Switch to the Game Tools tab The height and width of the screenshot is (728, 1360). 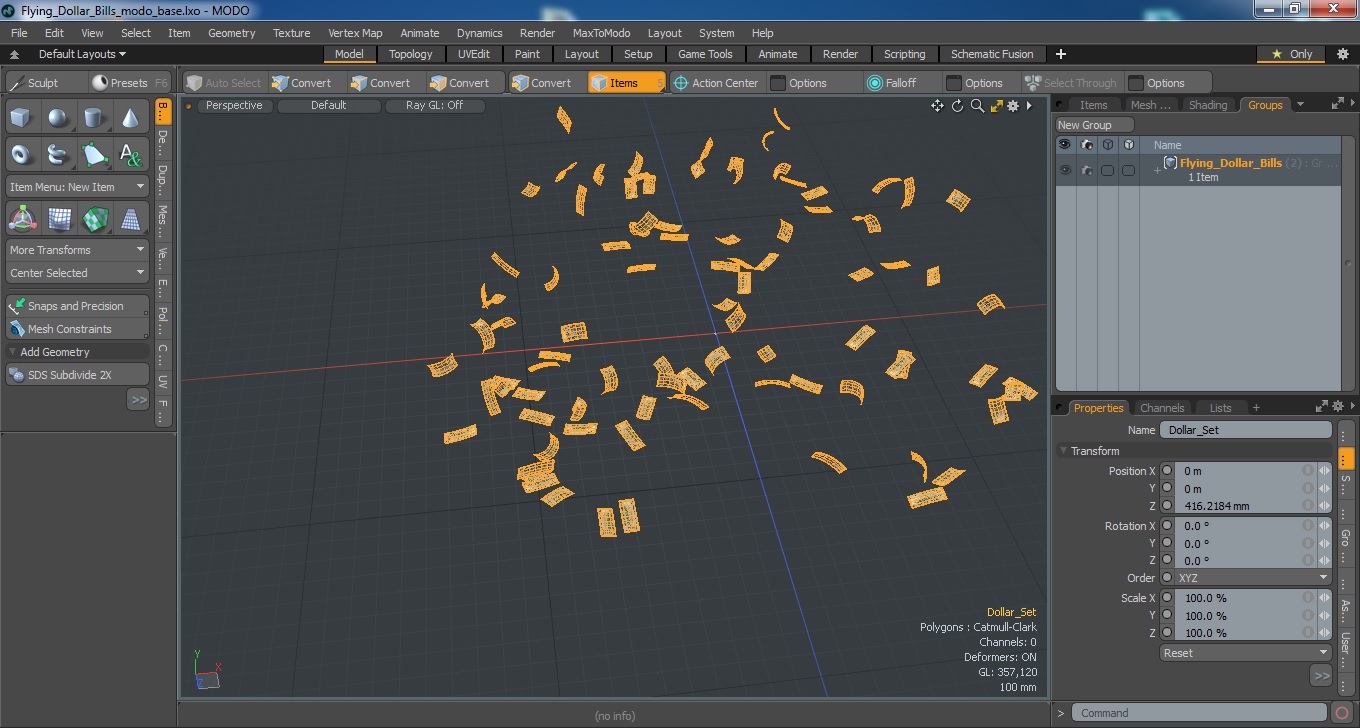coord(705,54)
